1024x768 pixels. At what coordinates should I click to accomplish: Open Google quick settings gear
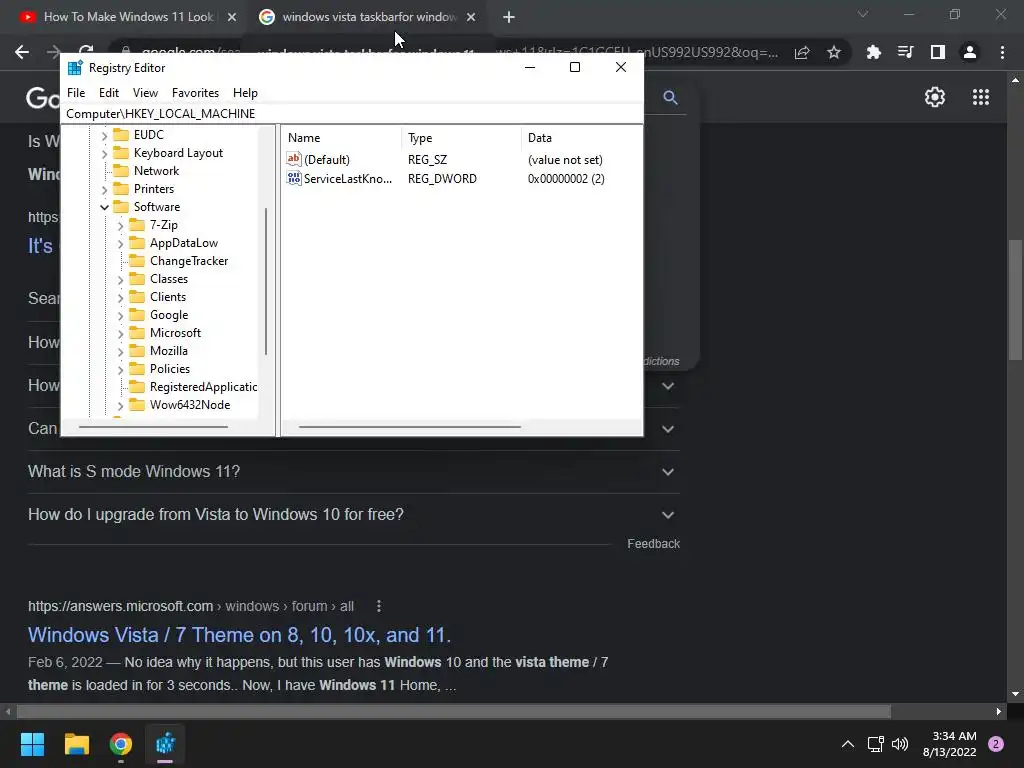coord(935,97)
